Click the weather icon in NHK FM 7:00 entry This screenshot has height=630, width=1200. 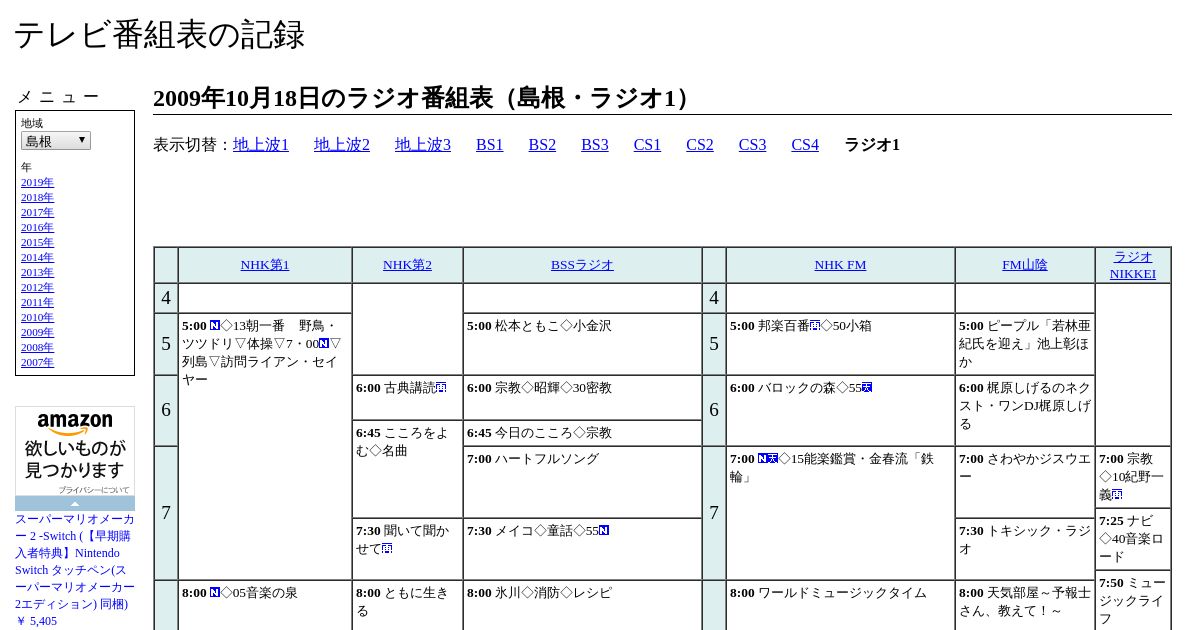[x=773, y=459]
